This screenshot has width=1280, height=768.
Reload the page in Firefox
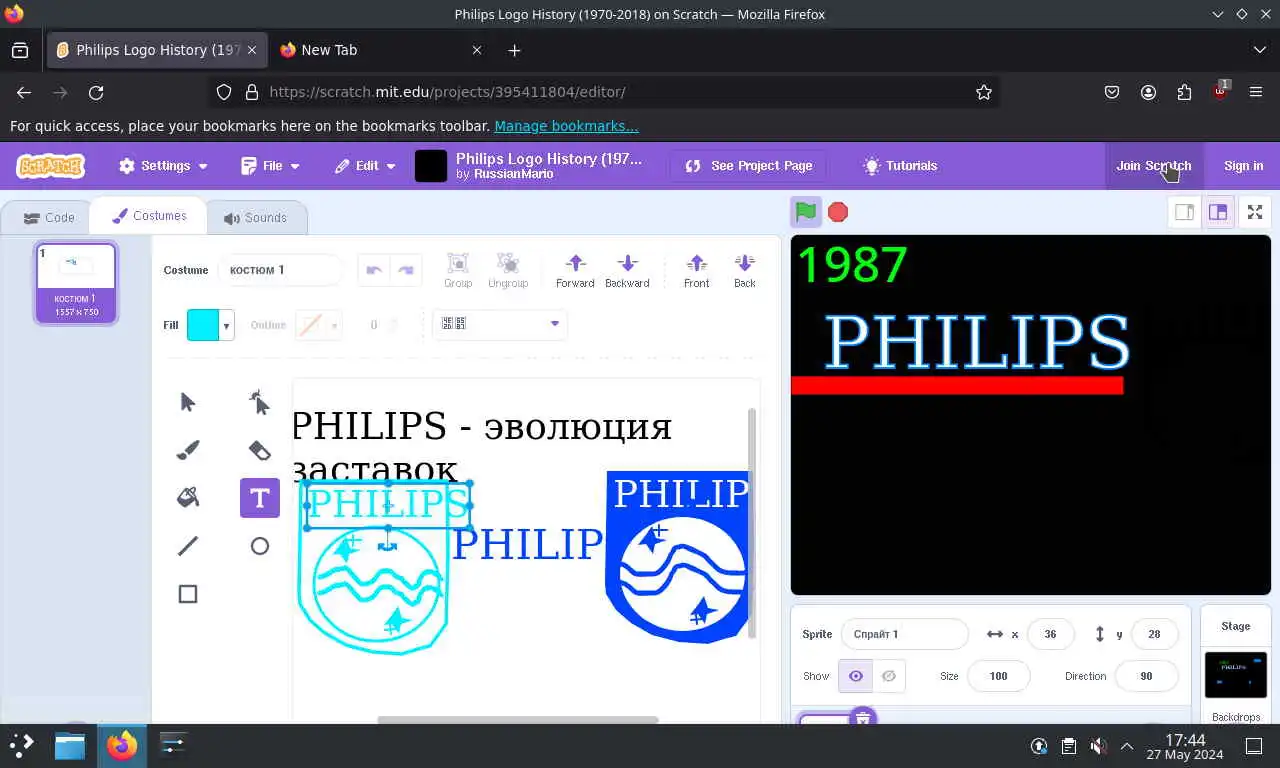[96, 92]
